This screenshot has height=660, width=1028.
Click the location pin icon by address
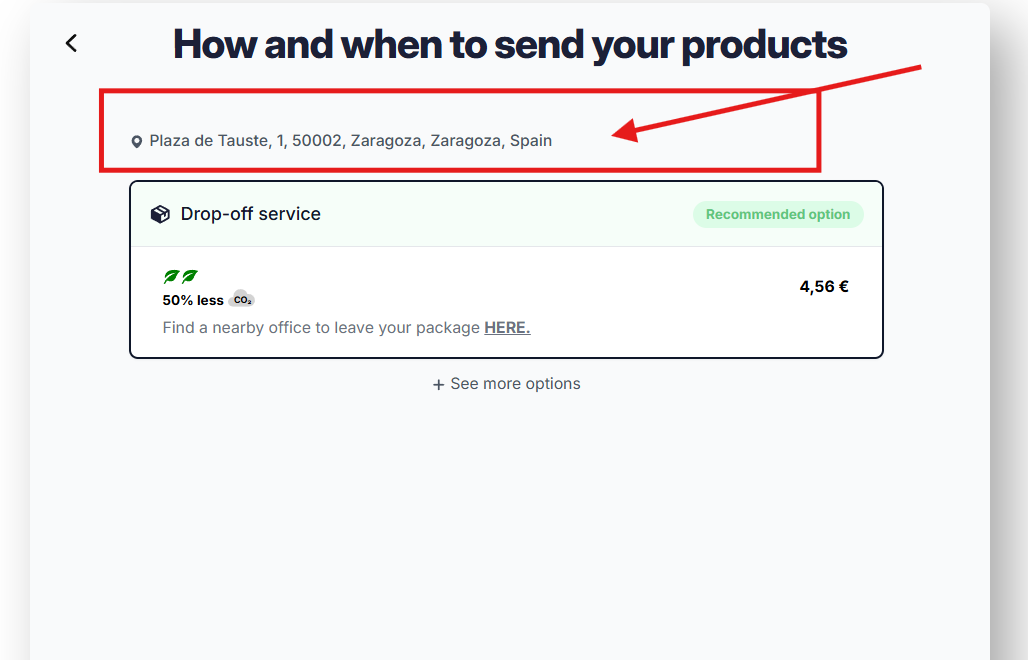(x=136, y=142)
